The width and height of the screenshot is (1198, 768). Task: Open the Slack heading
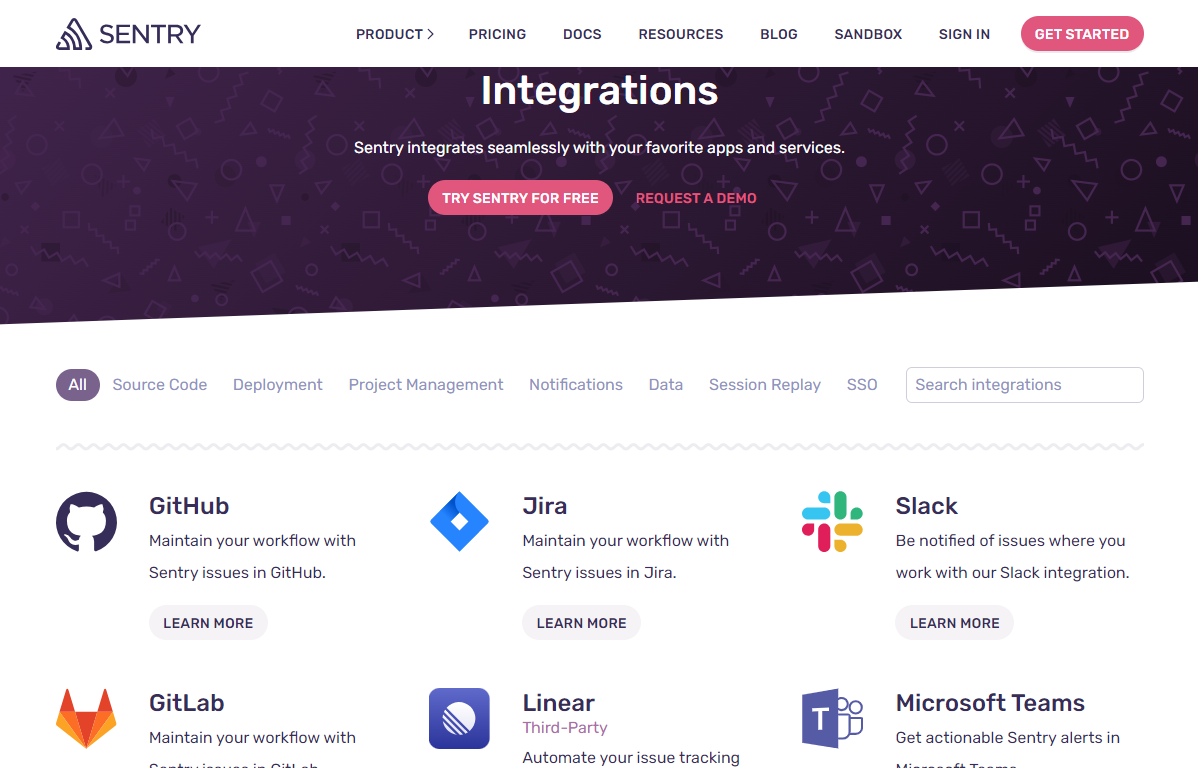point(926,506)
